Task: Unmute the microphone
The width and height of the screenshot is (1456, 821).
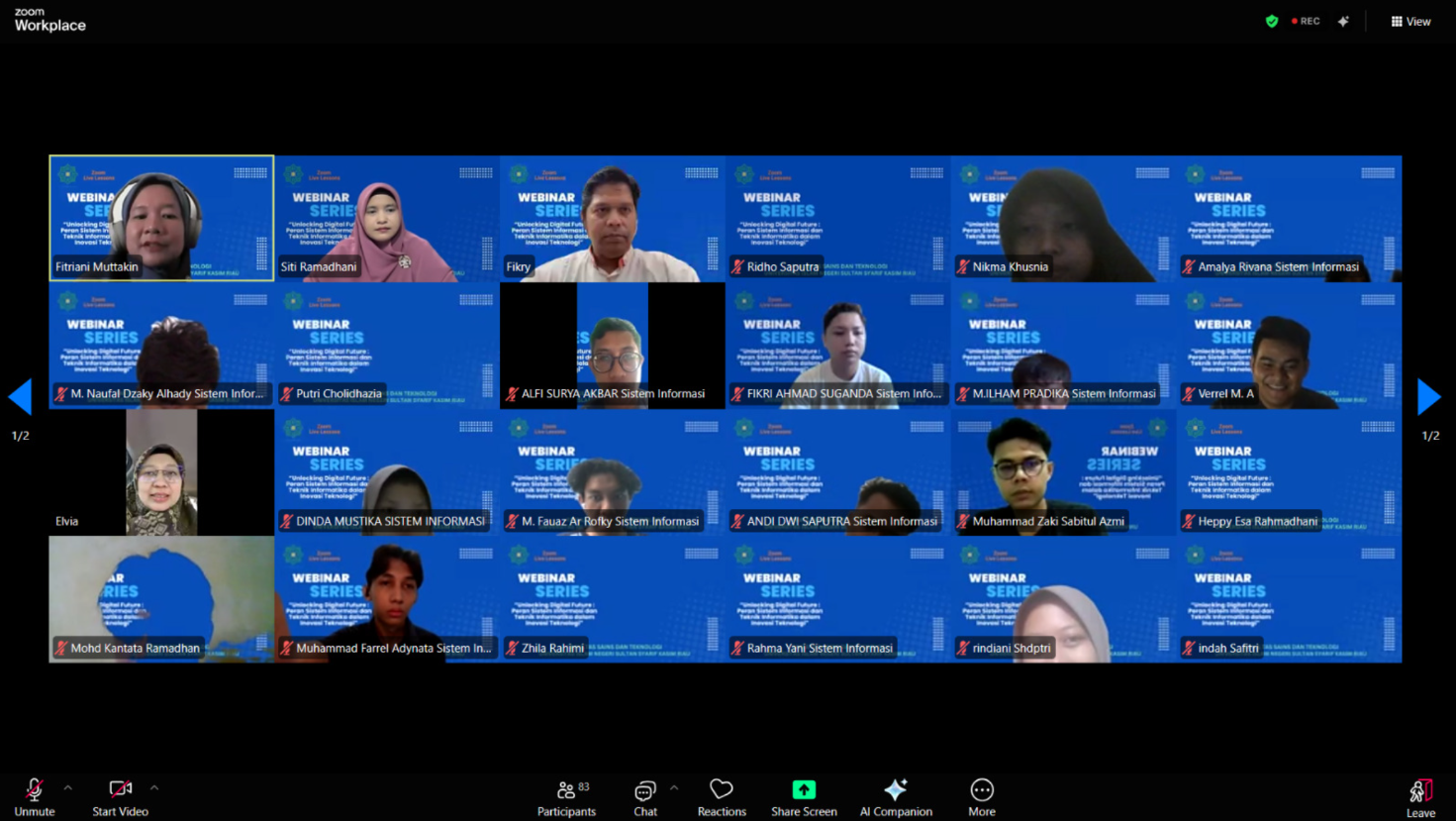Action: point(35,797)
